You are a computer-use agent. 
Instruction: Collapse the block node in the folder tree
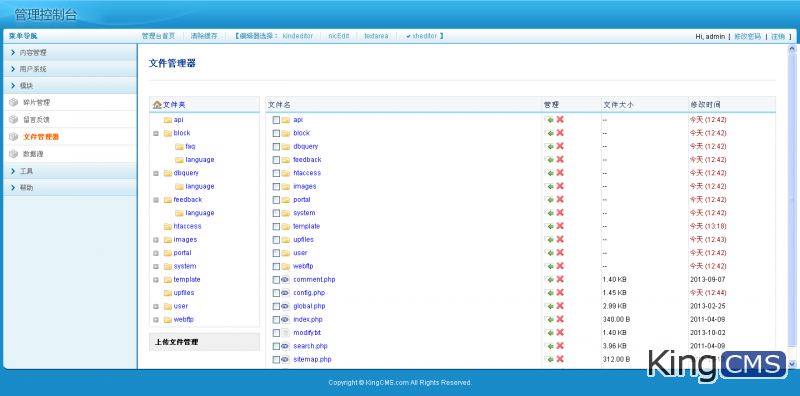[156, 133]
